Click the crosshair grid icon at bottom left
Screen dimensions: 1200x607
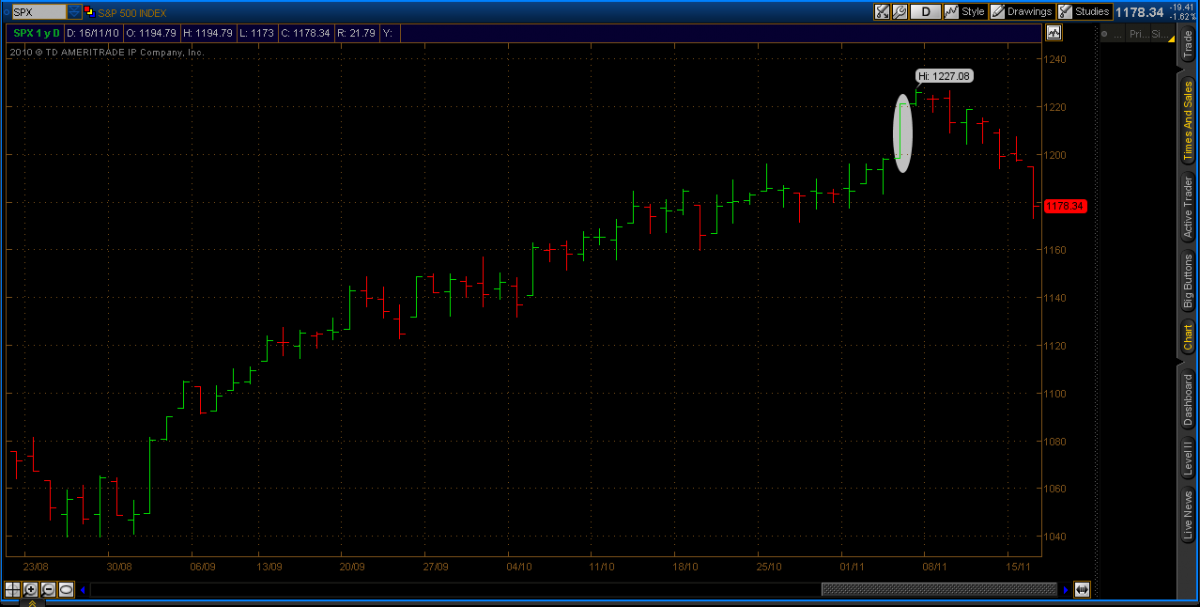pyautogui.click(x=13, y=590)
